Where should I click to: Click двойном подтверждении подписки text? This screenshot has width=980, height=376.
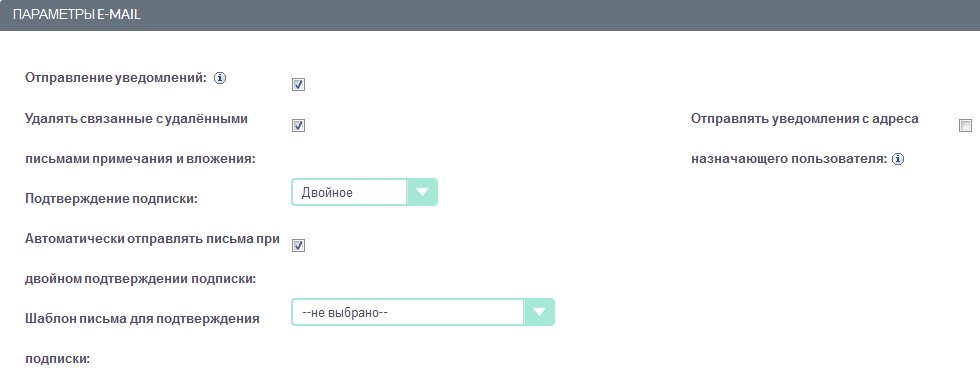[141, 279]
